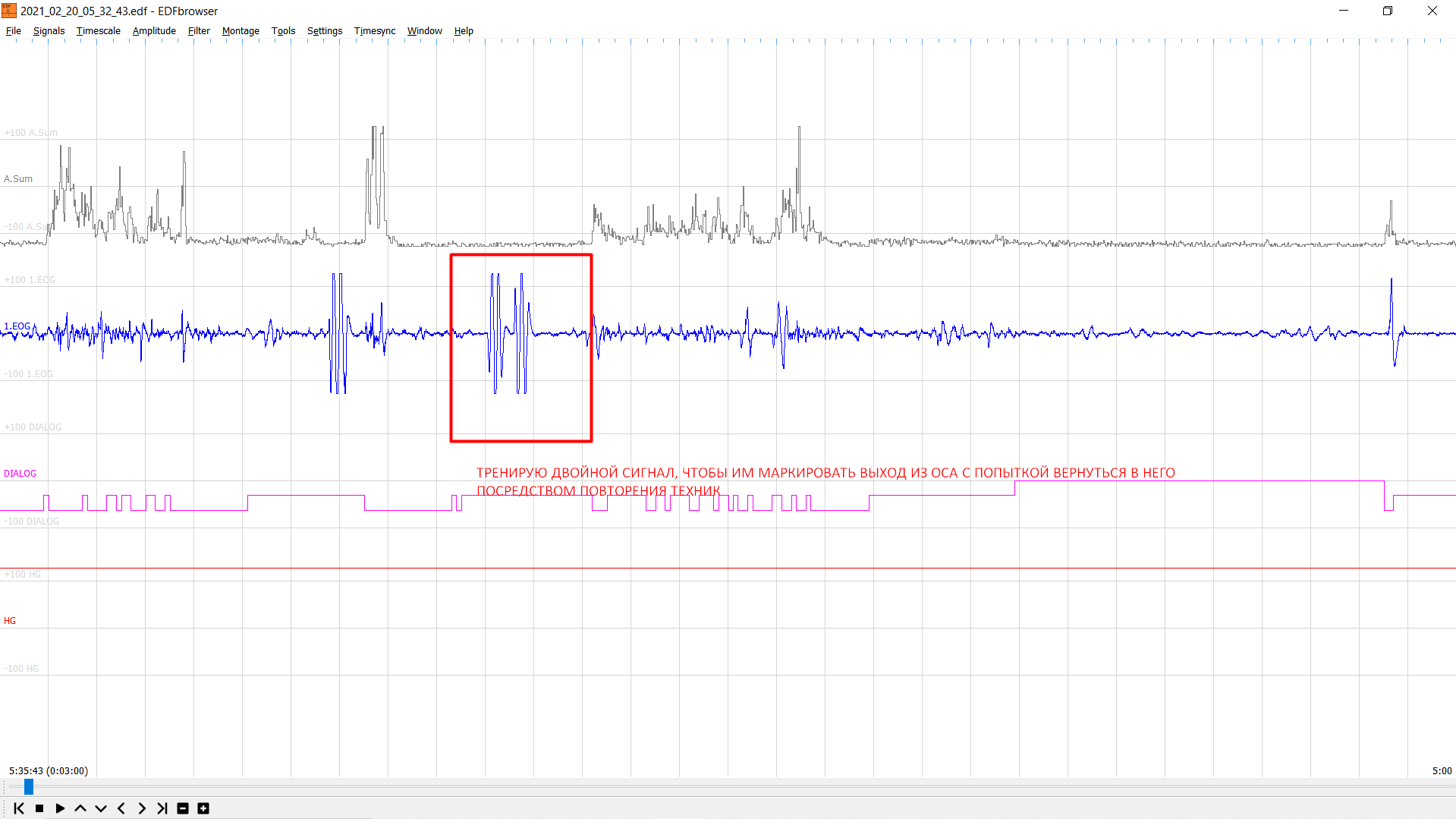Click the EDFbrowser application icon in title bar
Image resolution: width=1456 pixels, height=819 pixels.
[9, 11]
